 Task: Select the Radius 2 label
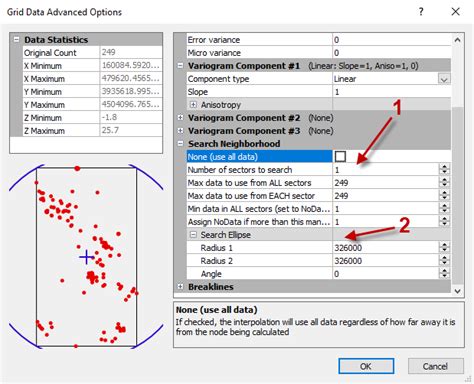click(216, 261)
